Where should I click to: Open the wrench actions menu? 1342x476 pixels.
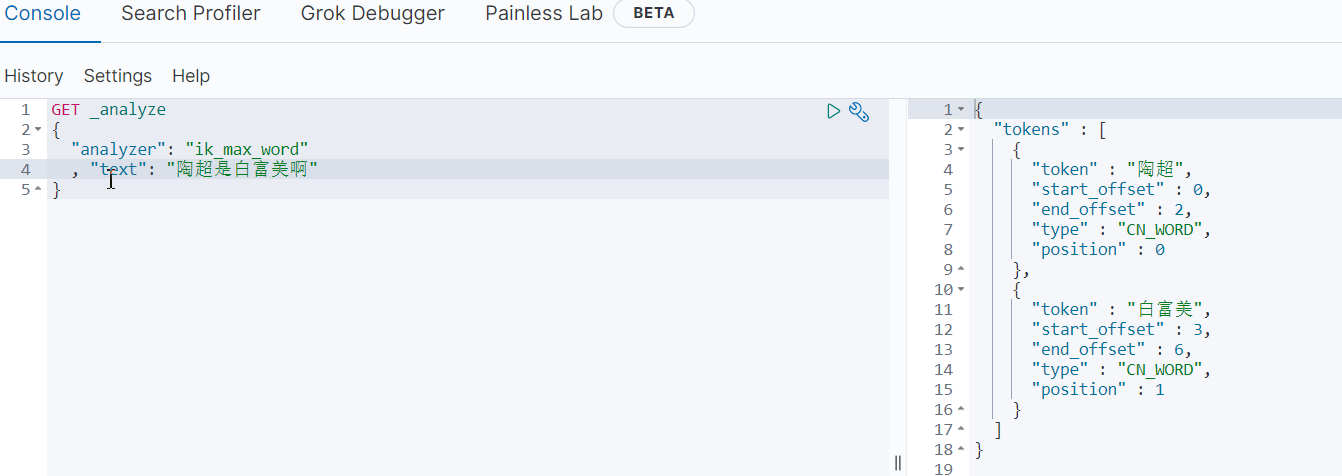point(858,111)
